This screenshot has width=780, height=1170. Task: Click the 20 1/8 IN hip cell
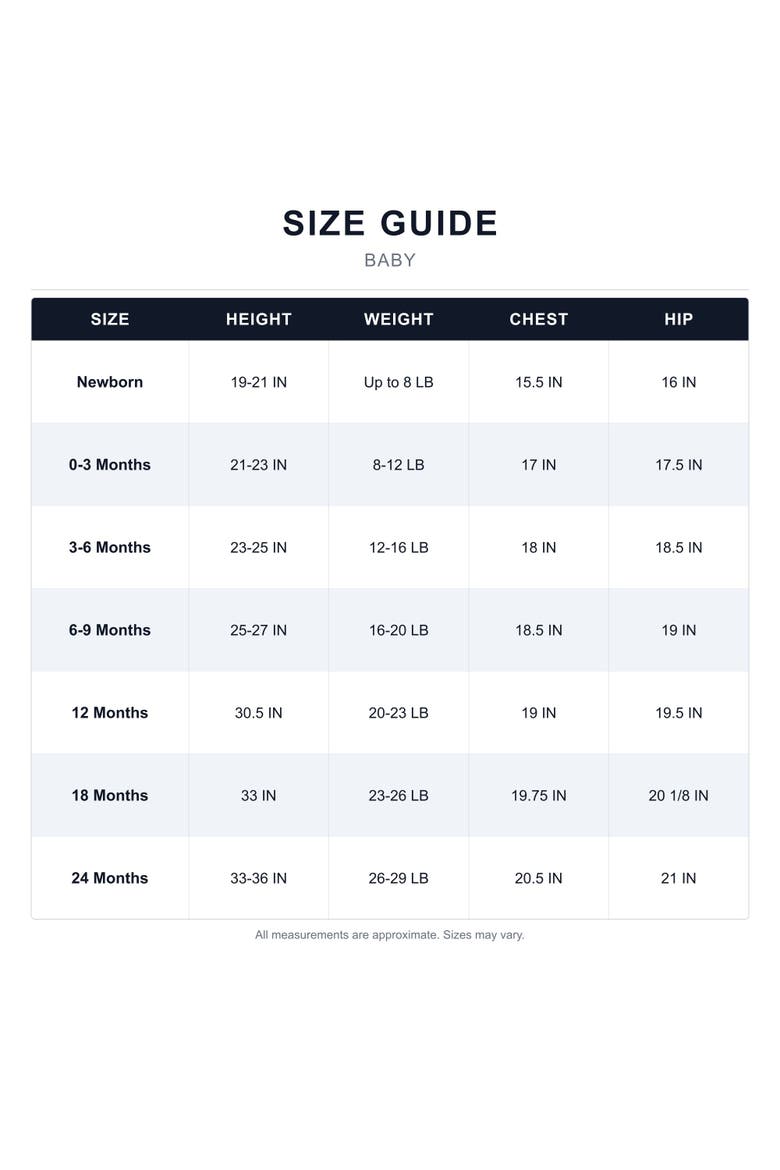[x=678, y=796]
